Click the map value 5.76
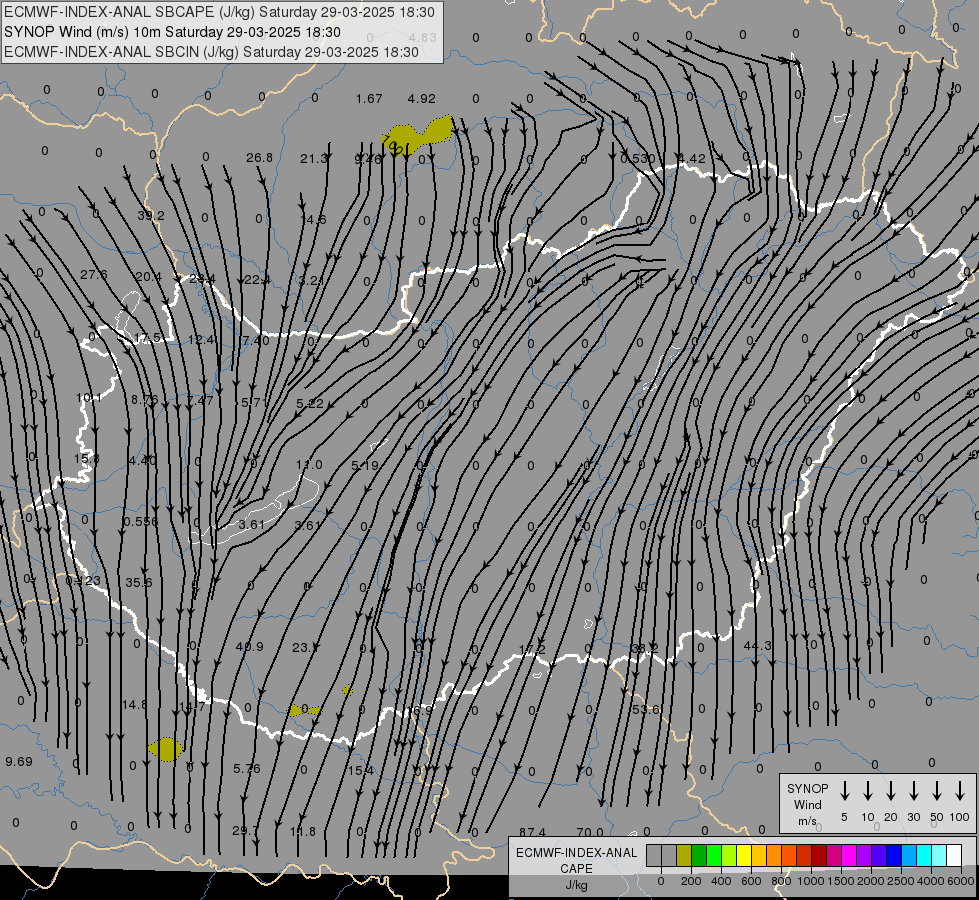 pos(247,768)
